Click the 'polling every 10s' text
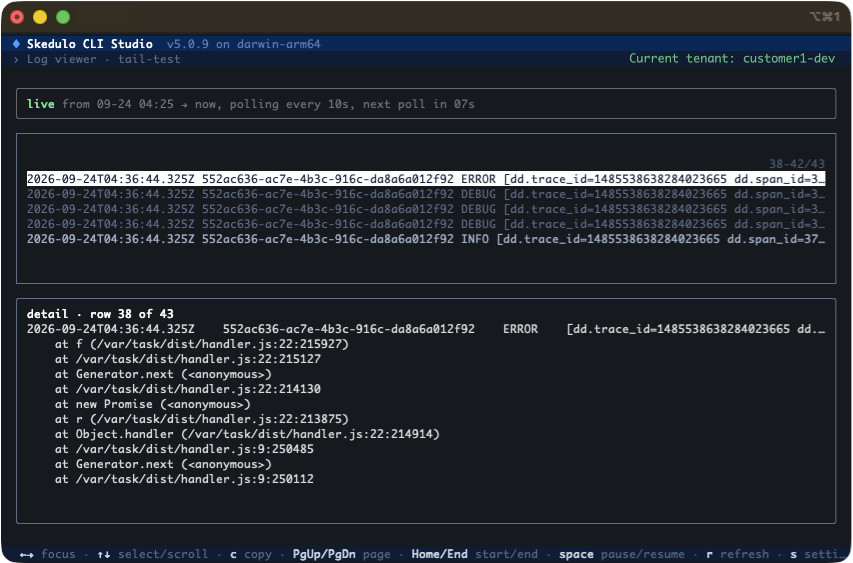The height and width of the screenshot is (563, 853). (290, 104)
